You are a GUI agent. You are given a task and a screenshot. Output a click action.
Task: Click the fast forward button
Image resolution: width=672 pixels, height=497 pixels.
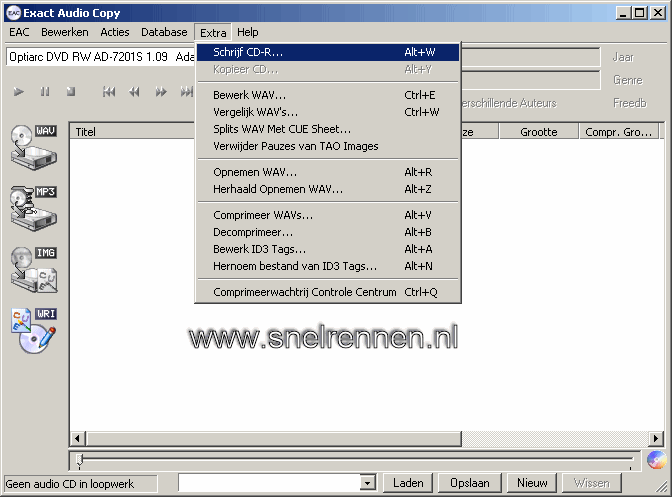(x=161, y=91)
